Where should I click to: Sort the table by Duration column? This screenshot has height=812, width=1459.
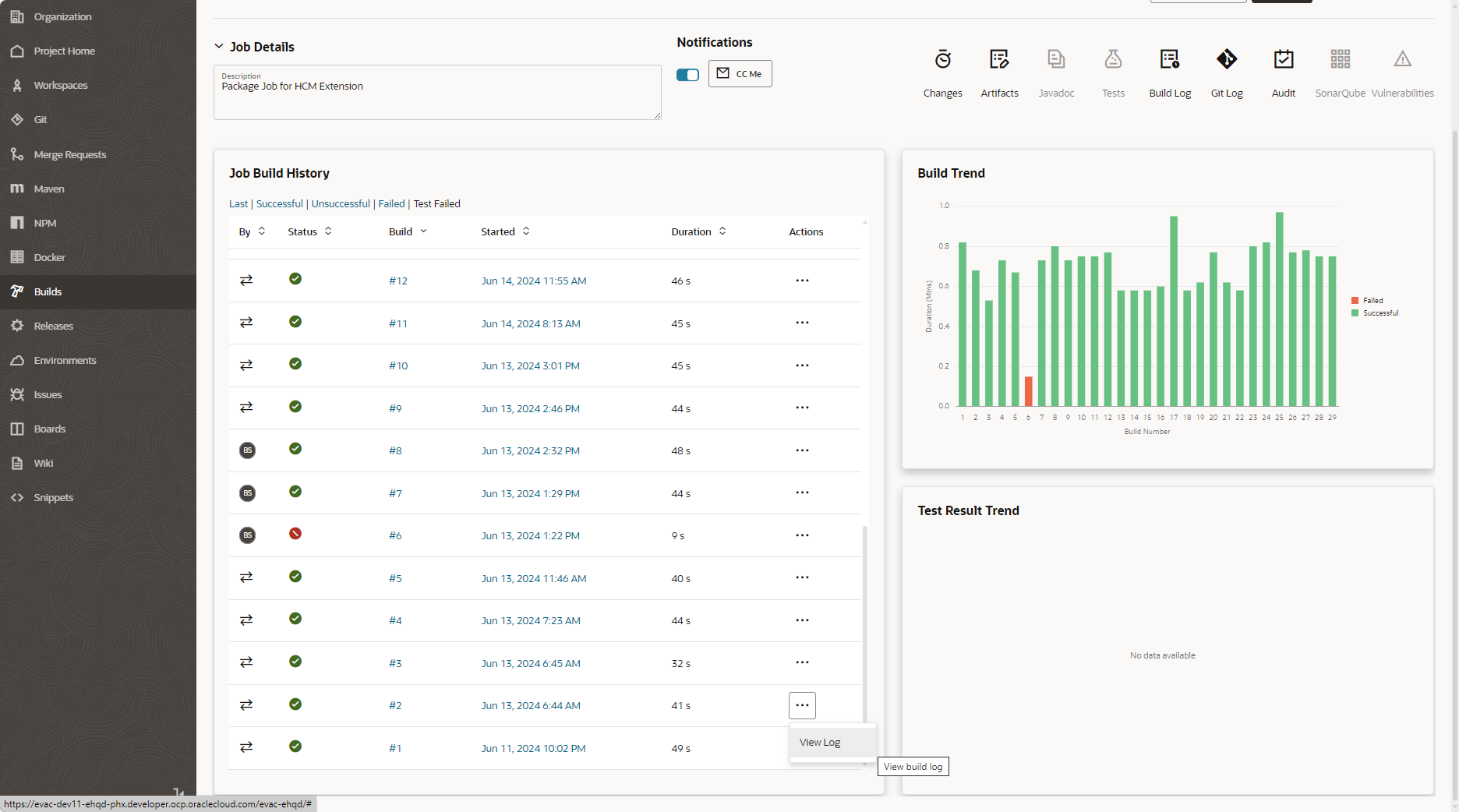[722, 231]
